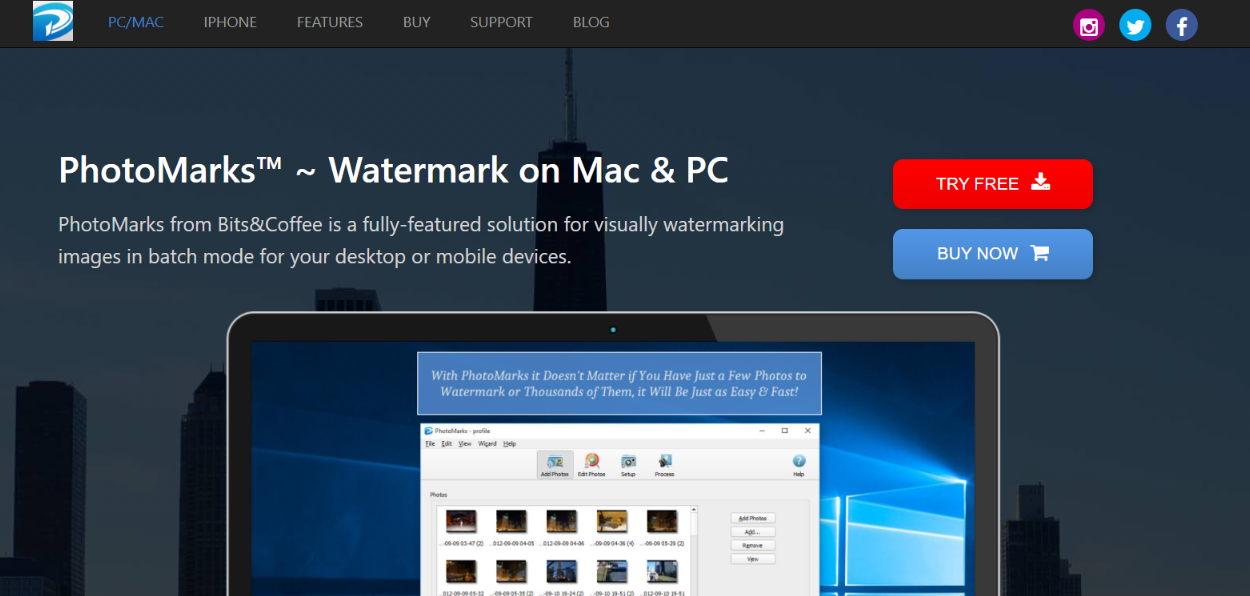
Task: Click the Setup toolbar icon
Action: [x=628, y=463]
